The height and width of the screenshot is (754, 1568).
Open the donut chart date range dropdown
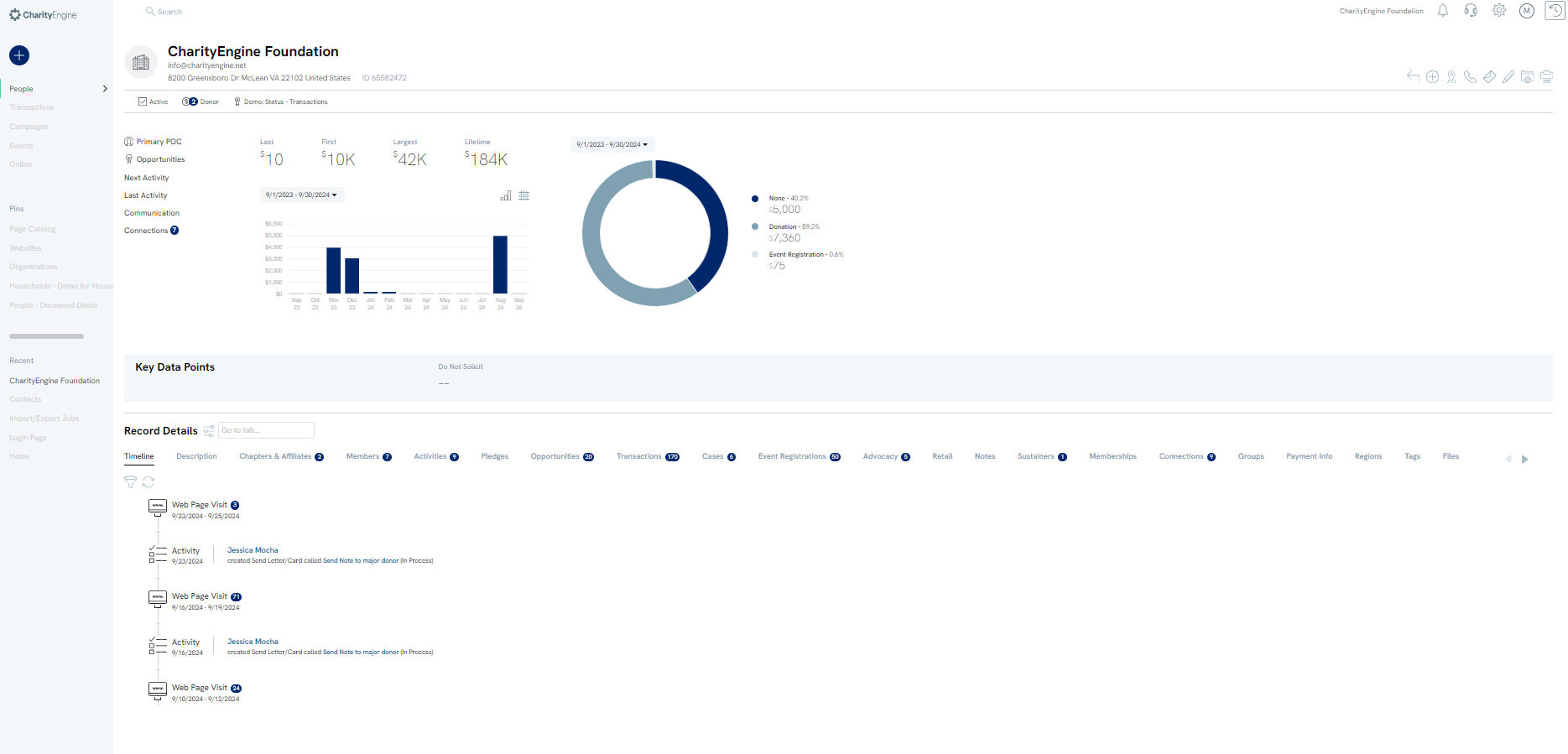tap(612, 144)
